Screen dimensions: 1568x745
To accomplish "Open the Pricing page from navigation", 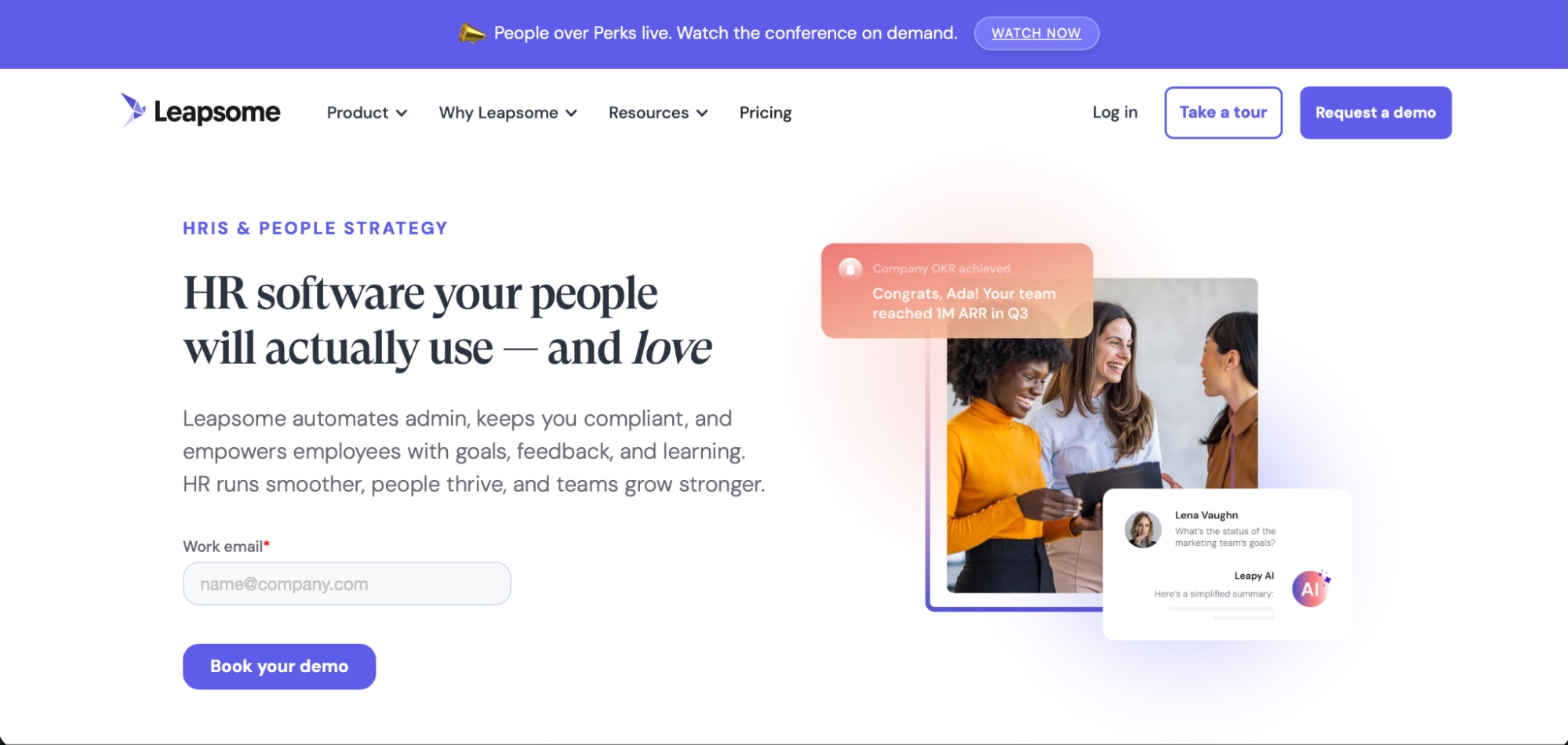I will click(766, 113).
